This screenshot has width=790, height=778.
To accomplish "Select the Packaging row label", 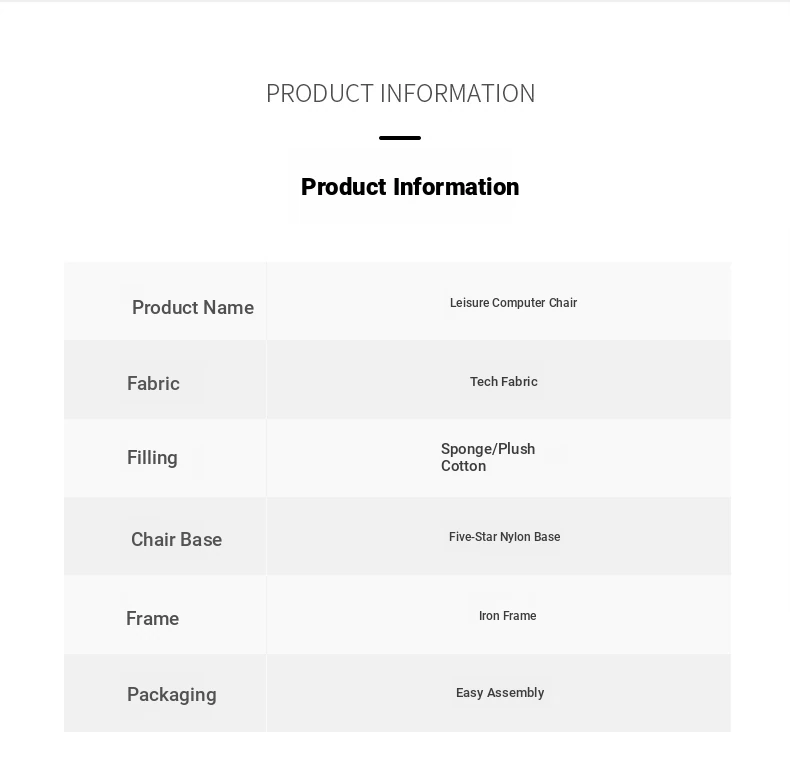I will point(172,695).
